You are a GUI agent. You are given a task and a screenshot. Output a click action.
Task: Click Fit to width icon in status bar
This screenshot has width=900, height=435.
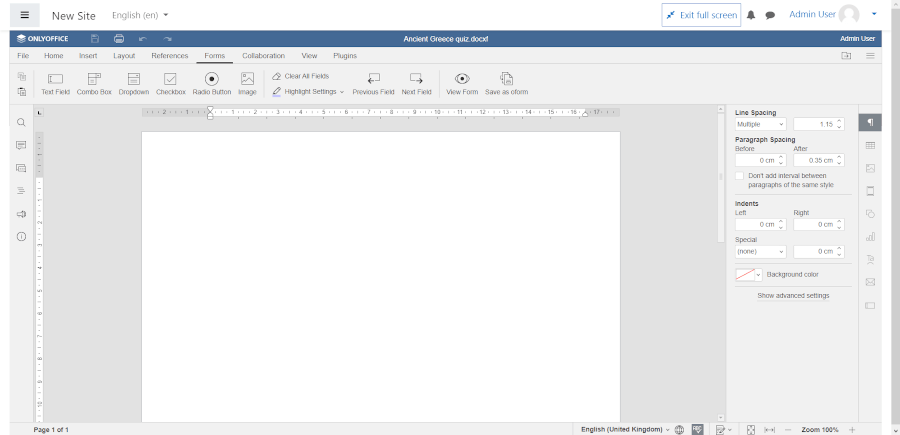click(x=770, y=430)
